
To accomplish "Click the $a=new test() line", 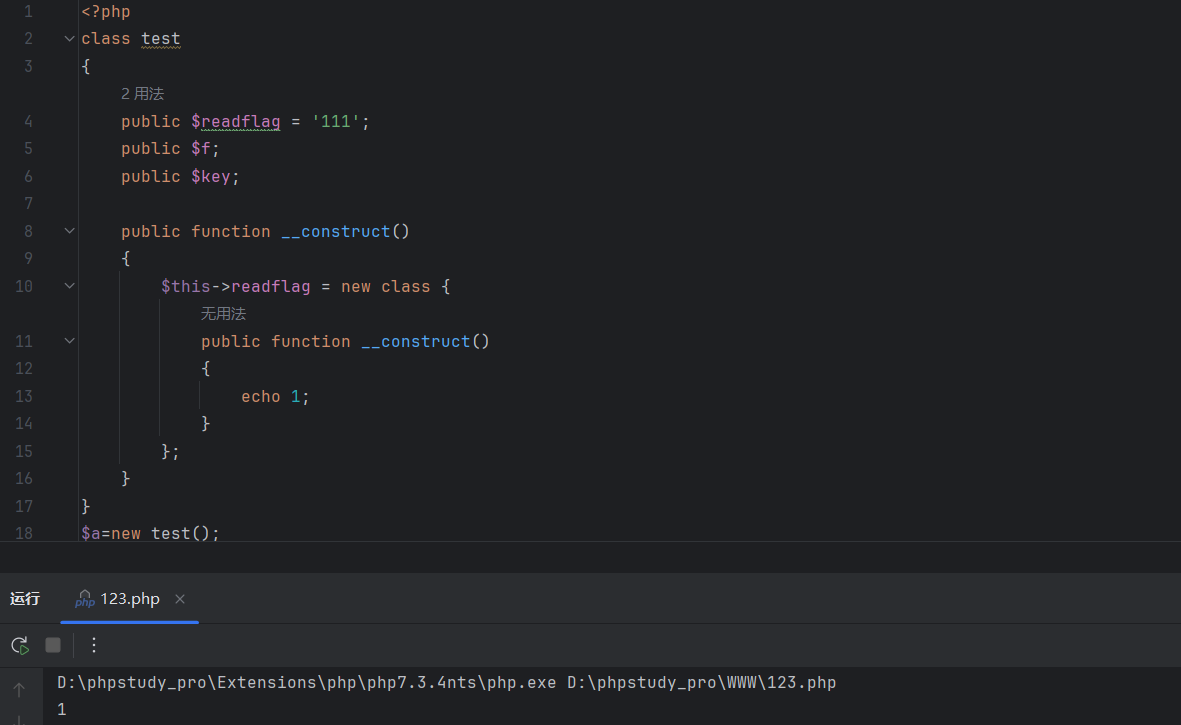I will point(150,533).
